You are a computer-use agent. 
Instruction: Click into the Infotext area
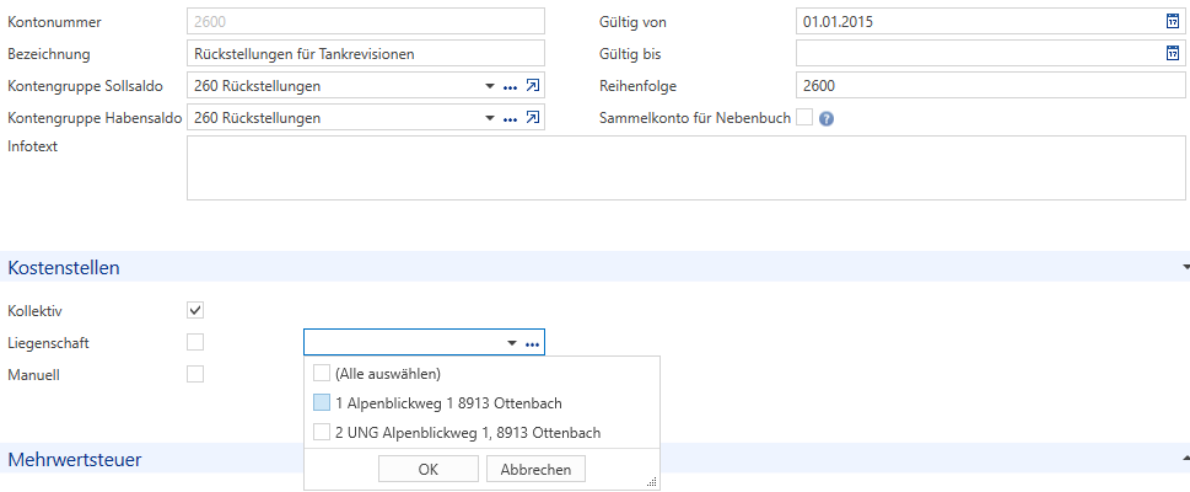(686, 168)
